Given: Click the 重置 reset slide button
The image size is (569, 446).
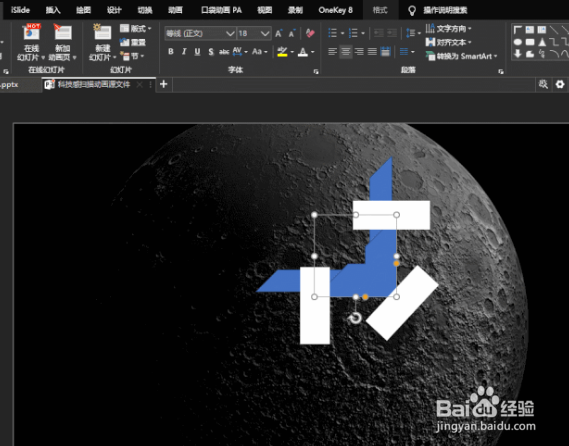Looking at the screenshot, I should 133,42.
